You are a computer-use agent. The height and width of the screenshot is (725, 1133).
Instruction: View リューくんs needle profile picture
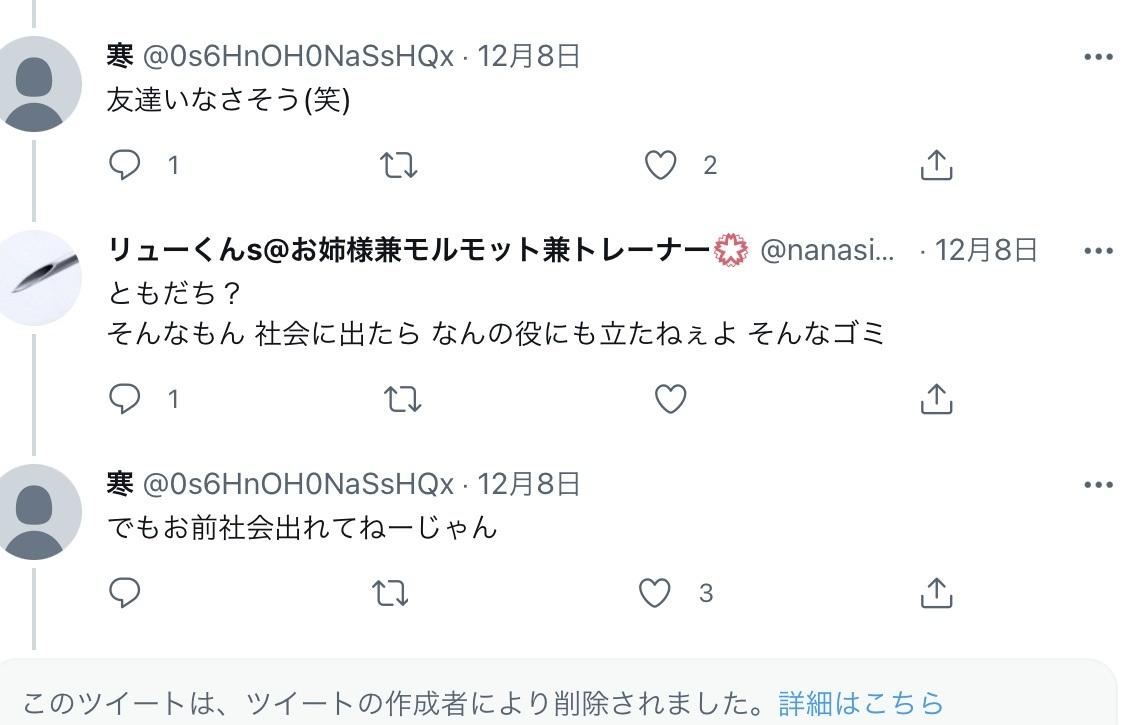[x=40, y=277]
